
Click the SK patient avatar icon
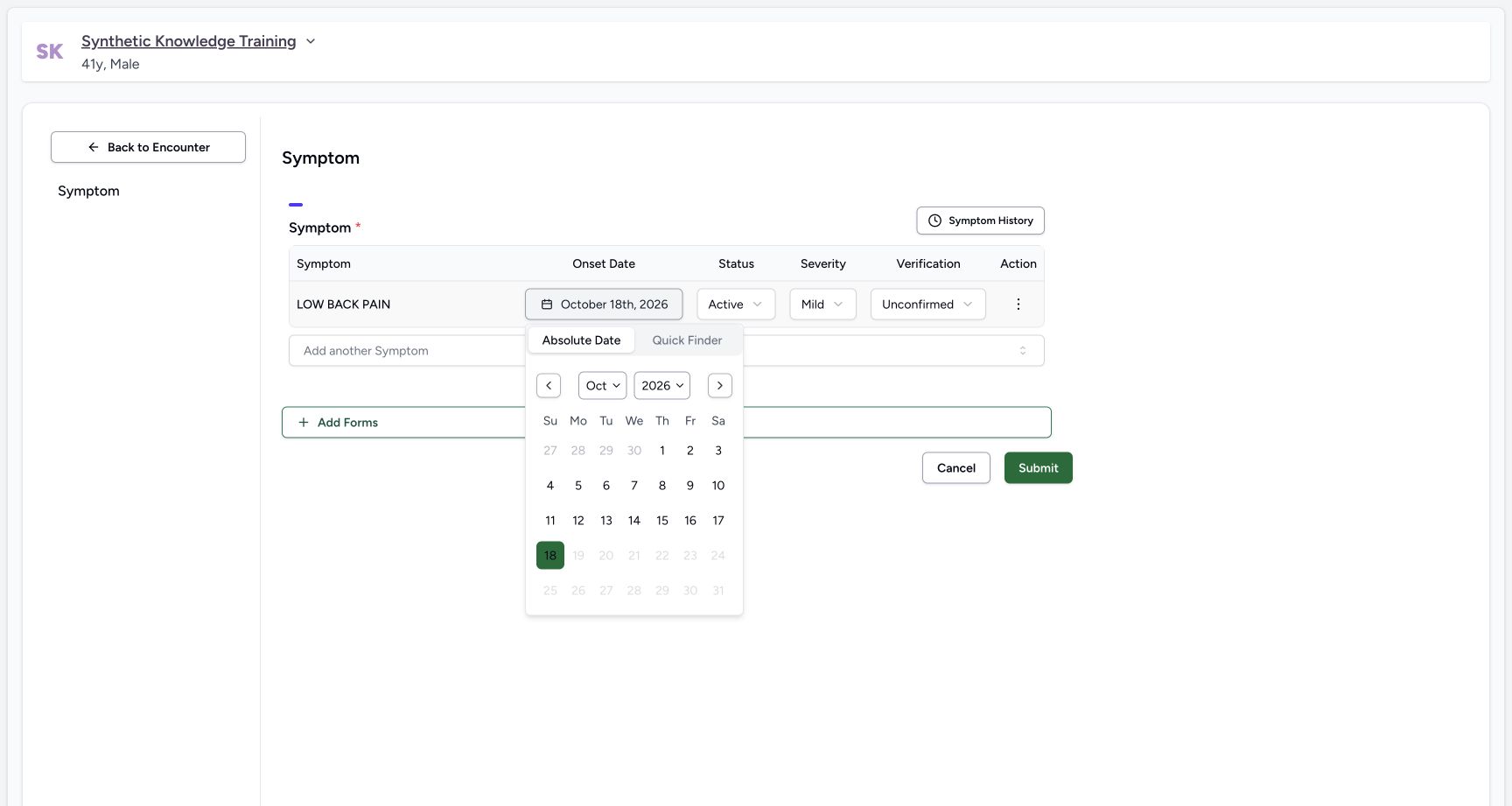click(50, 52)
